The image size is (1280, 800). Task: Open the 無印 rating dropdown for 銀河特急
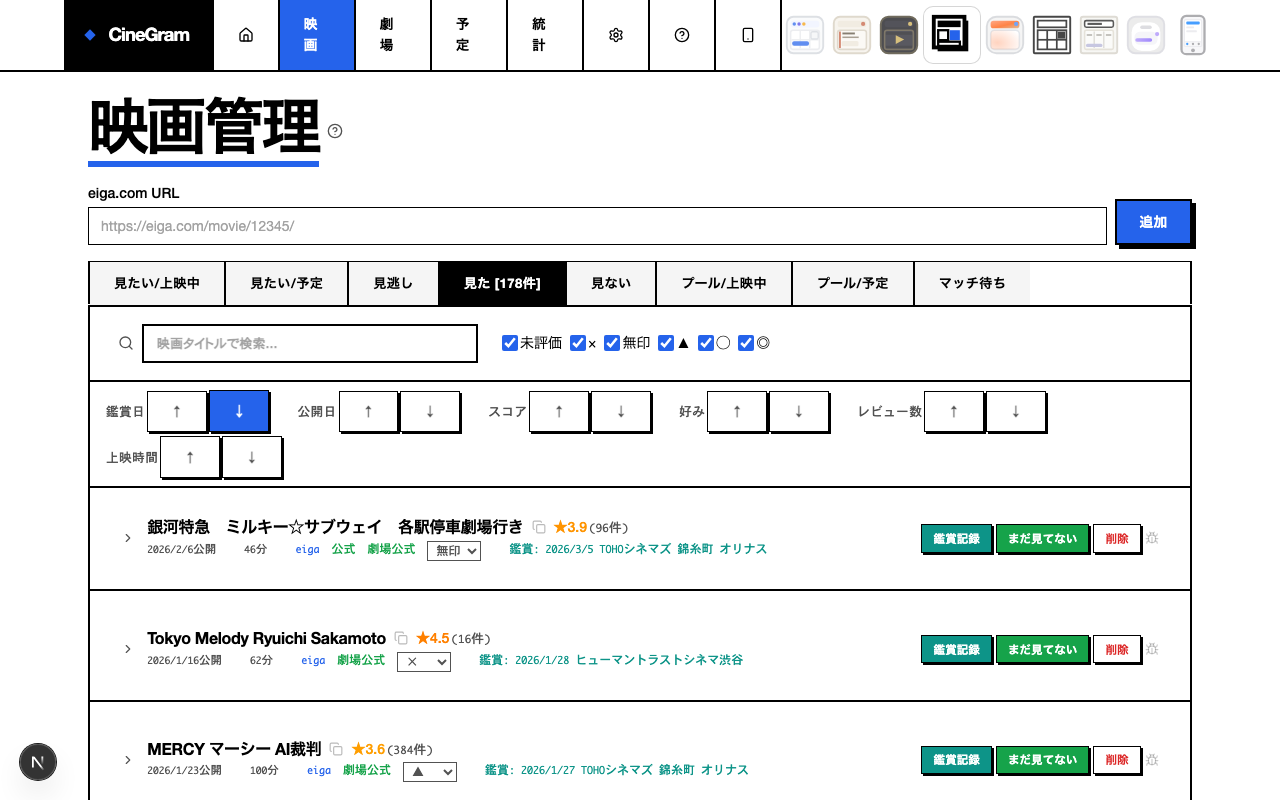point(454,551)
